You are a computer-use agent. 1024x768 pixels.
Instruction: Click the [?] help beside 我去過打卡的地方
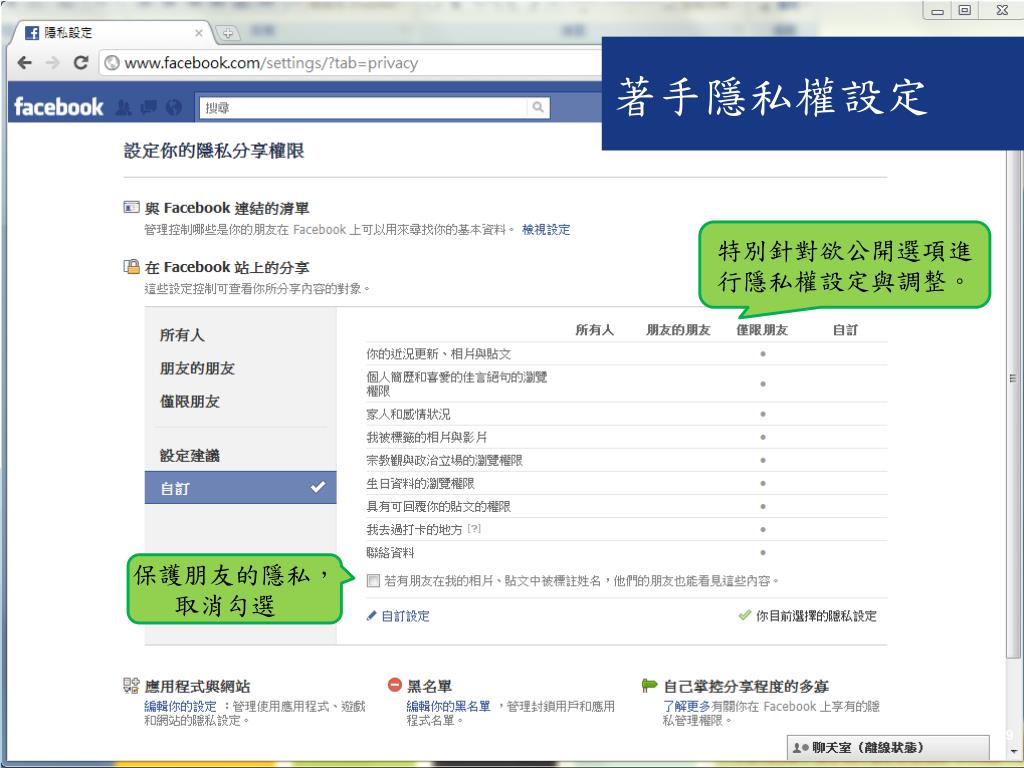pyautogui.click(x=474, y=529)
